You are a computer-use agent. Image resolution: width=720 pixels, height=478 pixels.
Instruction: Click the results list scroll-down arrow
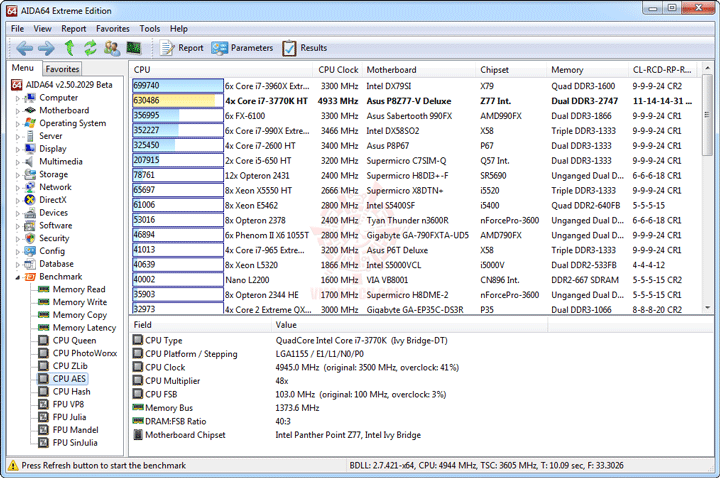[708, 308]
